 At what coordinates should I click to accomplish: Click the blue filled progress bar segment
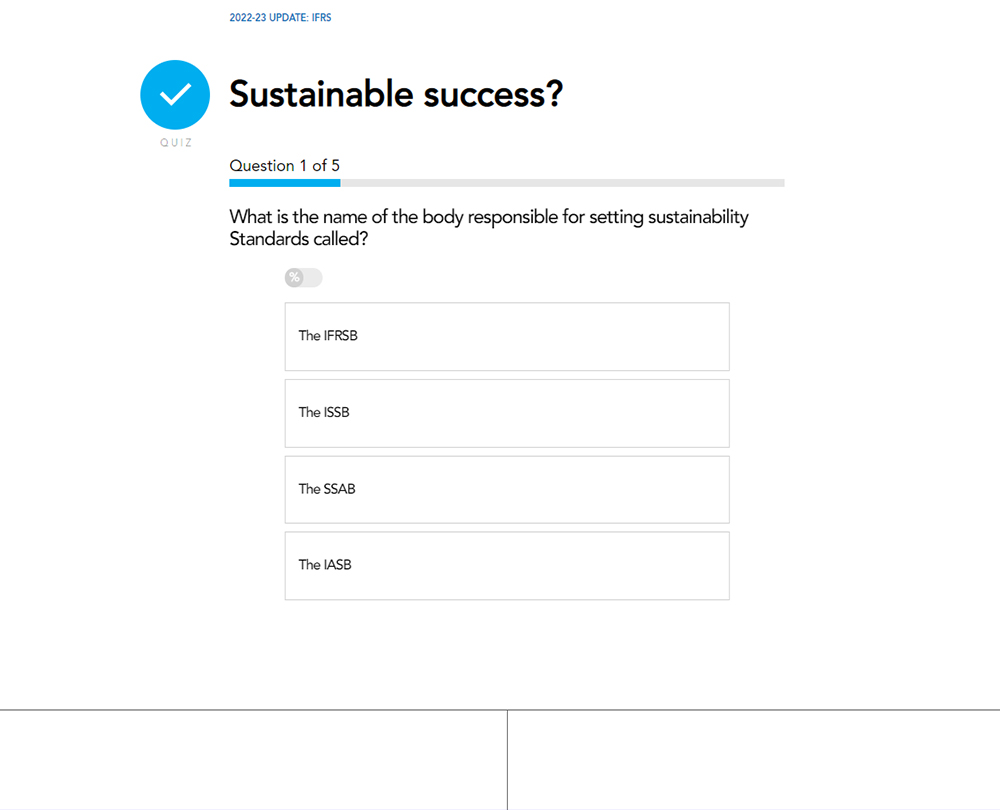(285, 183)
